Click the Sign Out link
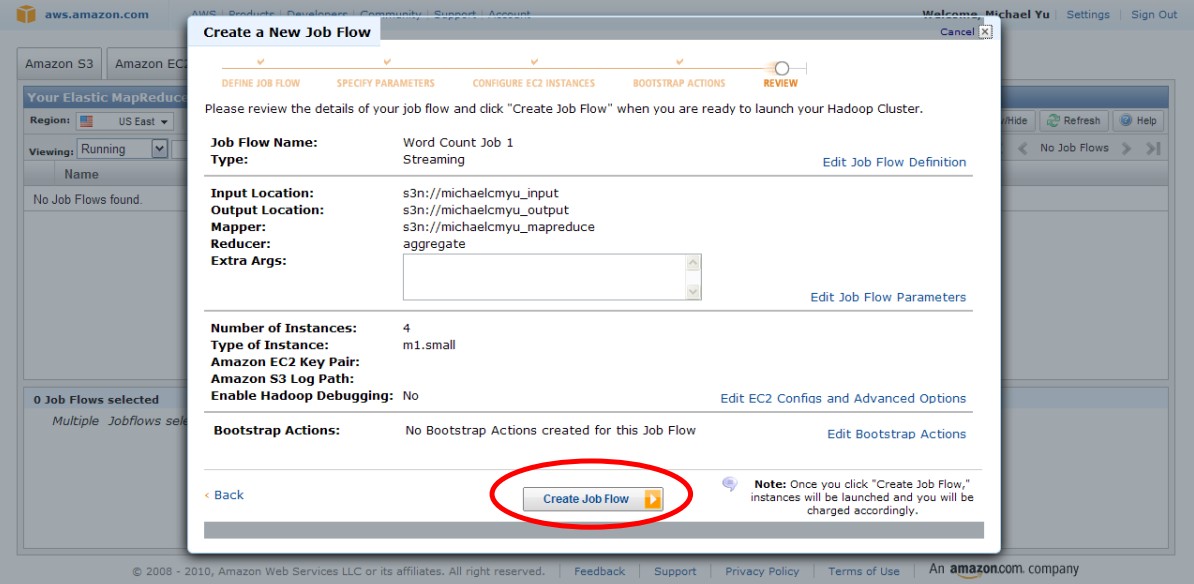Image resolution: width=1194 pixels, height=584 pixels. (1153, 15)
